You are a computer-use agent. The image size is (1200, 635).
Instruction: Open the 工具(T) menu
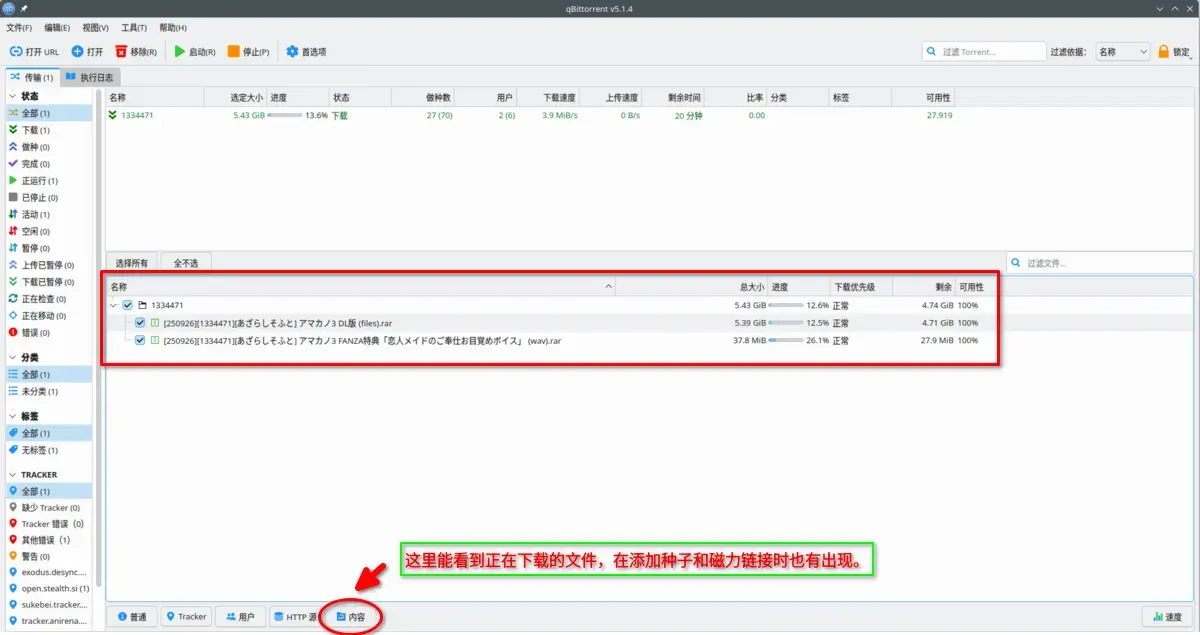tap(134, 27)
